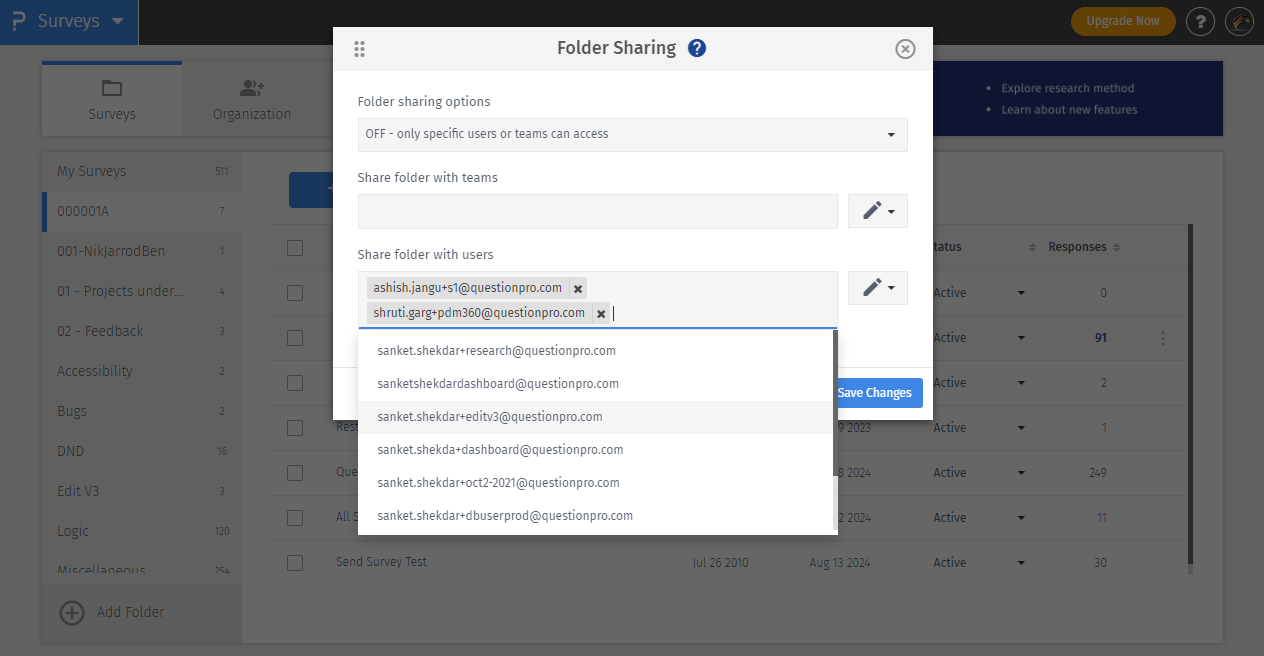This screenshot has height=656, width=1264.
Task: Select the Surveys tab
Action: pos(111,98)
